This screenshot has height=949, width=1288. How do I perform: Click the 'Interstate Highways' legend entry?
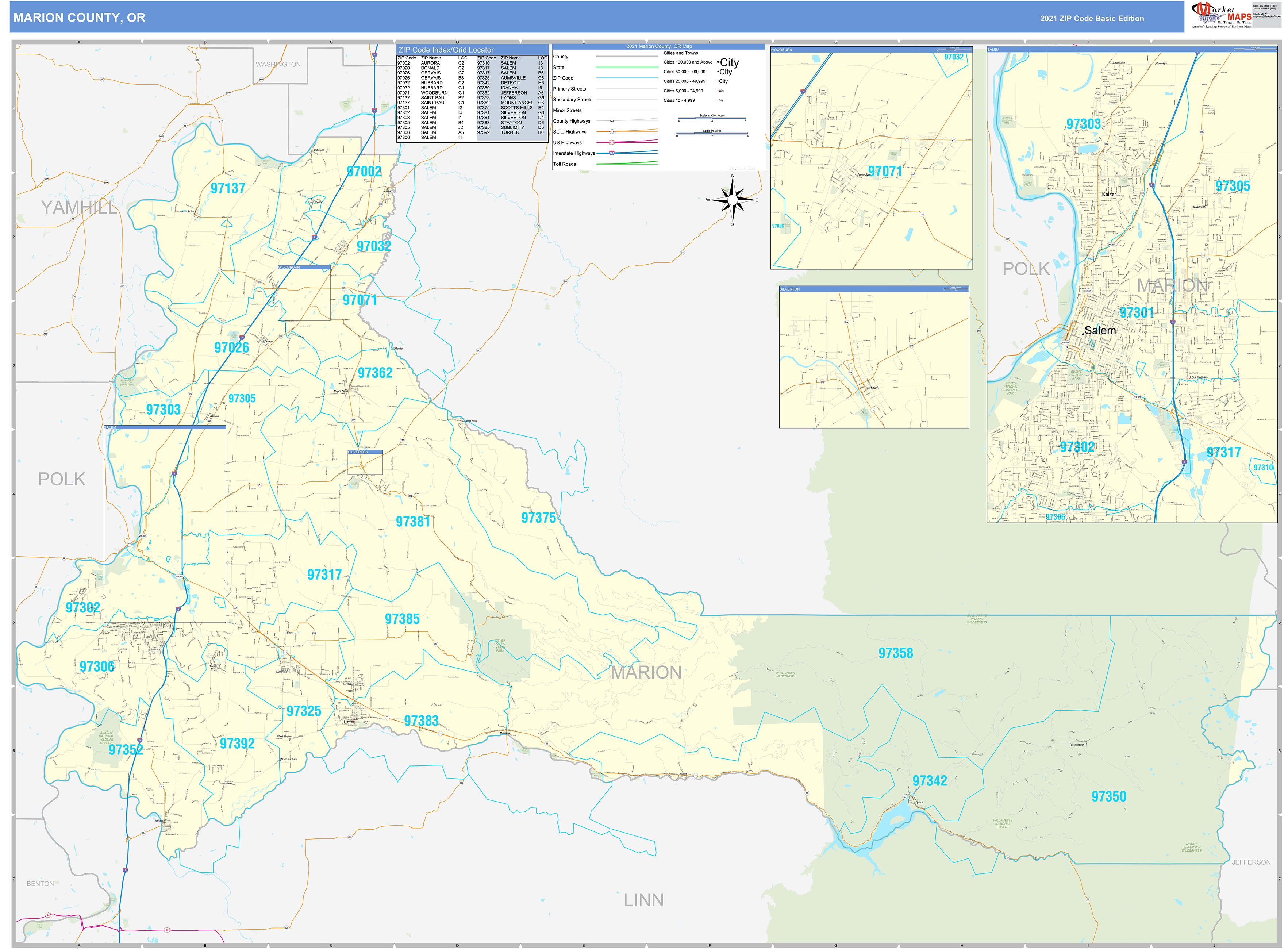tap(605, 153)
